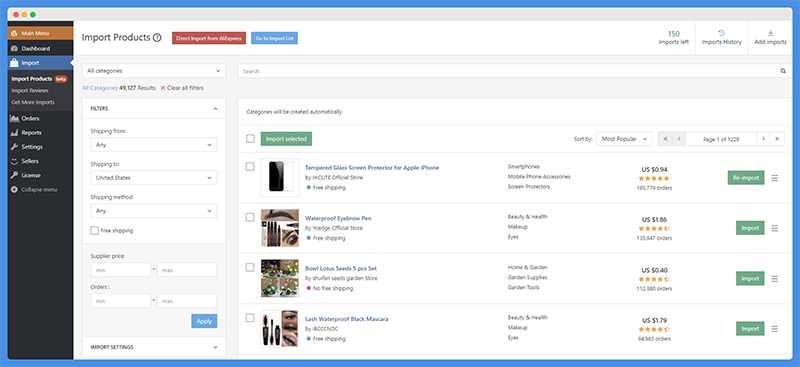
Task: Click the X icon to clear all filters
Action: 163,88
